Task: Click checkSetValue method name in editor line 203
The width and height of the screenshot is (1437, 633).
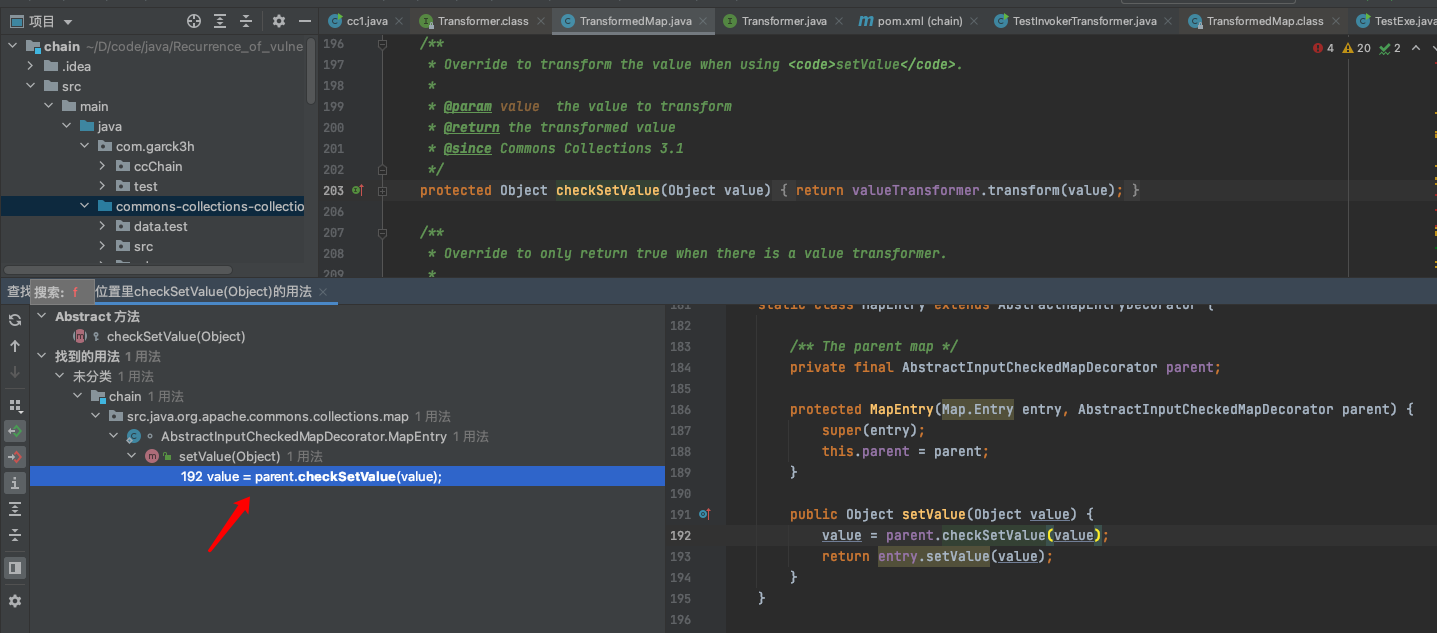Action: click(x=608, y=190)
